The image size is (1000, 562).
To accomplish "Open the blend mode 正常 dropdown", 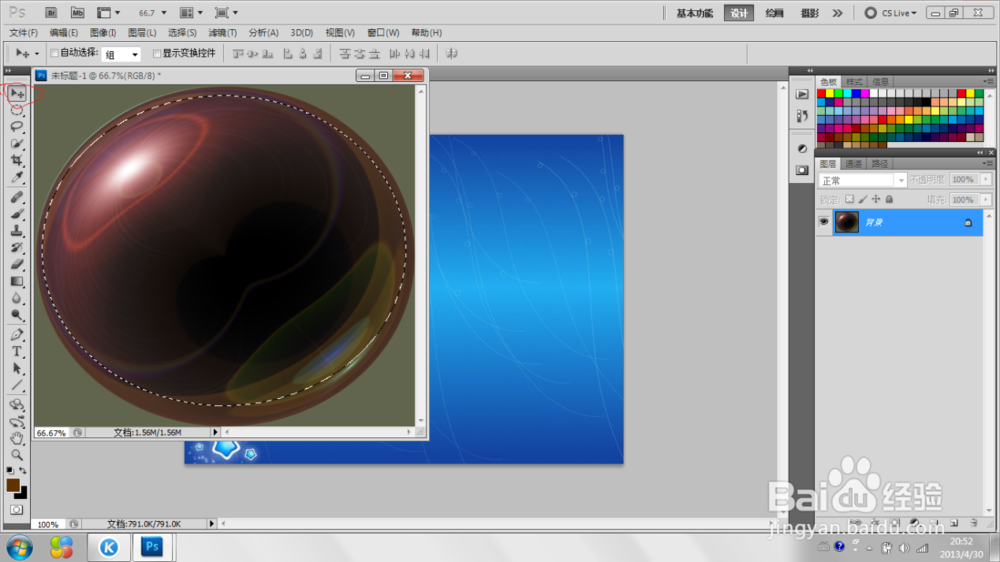I will (x=862, y=181).
